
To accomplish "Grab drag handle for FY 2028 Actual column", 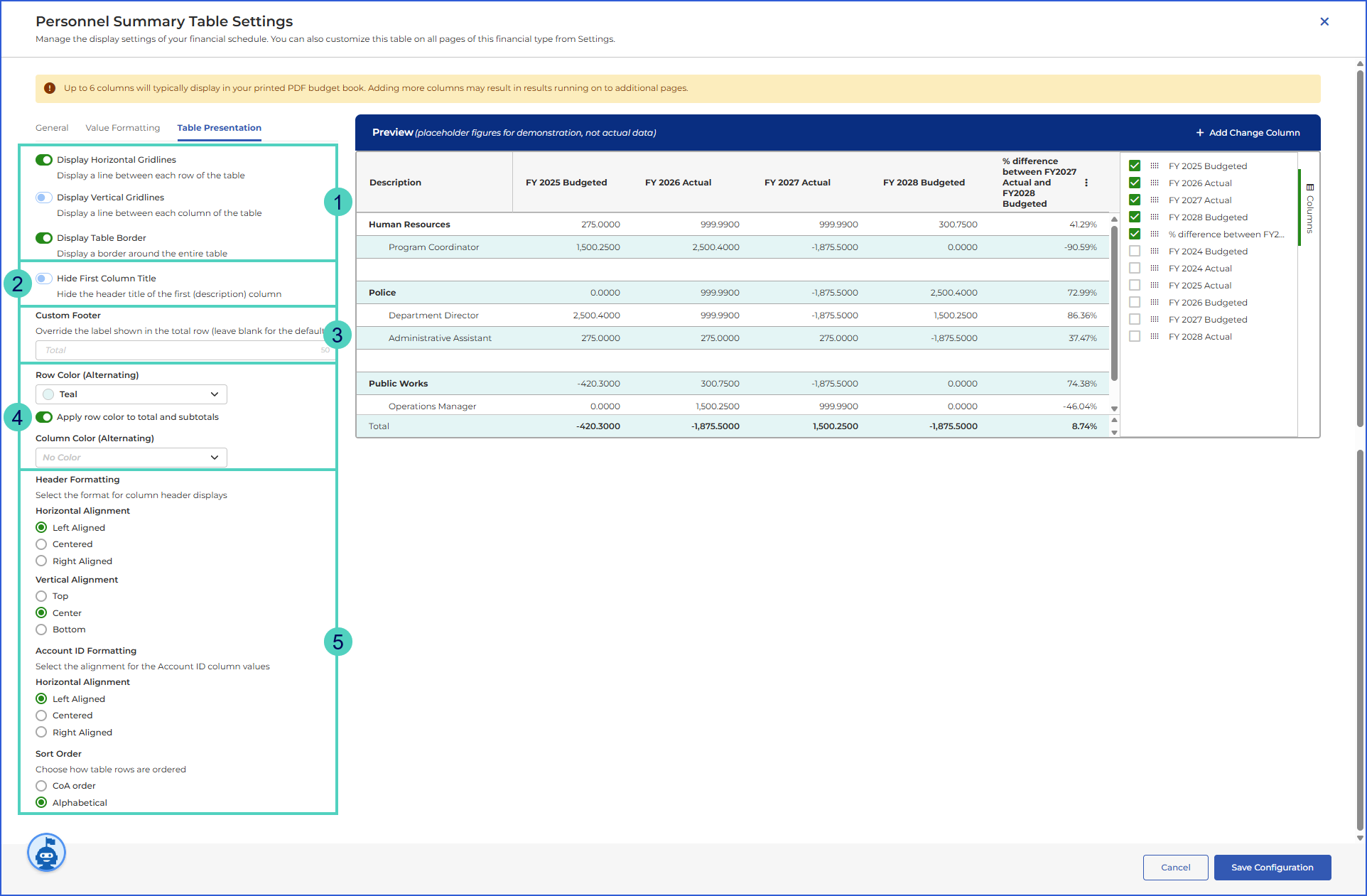I will click(1155, 337).
